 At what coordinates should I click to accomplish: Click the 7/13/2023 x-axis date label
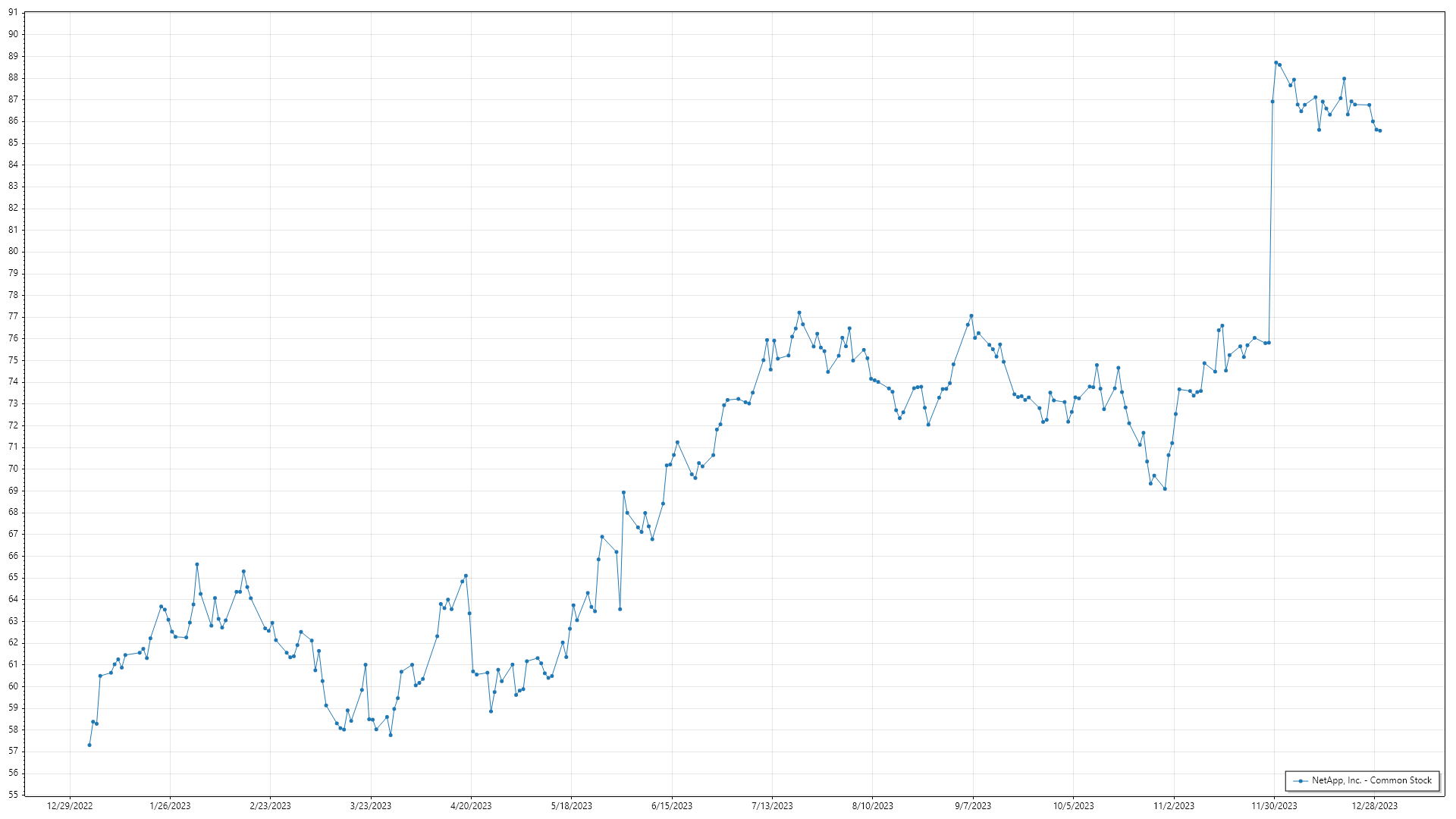pyautogui.click(x=772, y=806)
